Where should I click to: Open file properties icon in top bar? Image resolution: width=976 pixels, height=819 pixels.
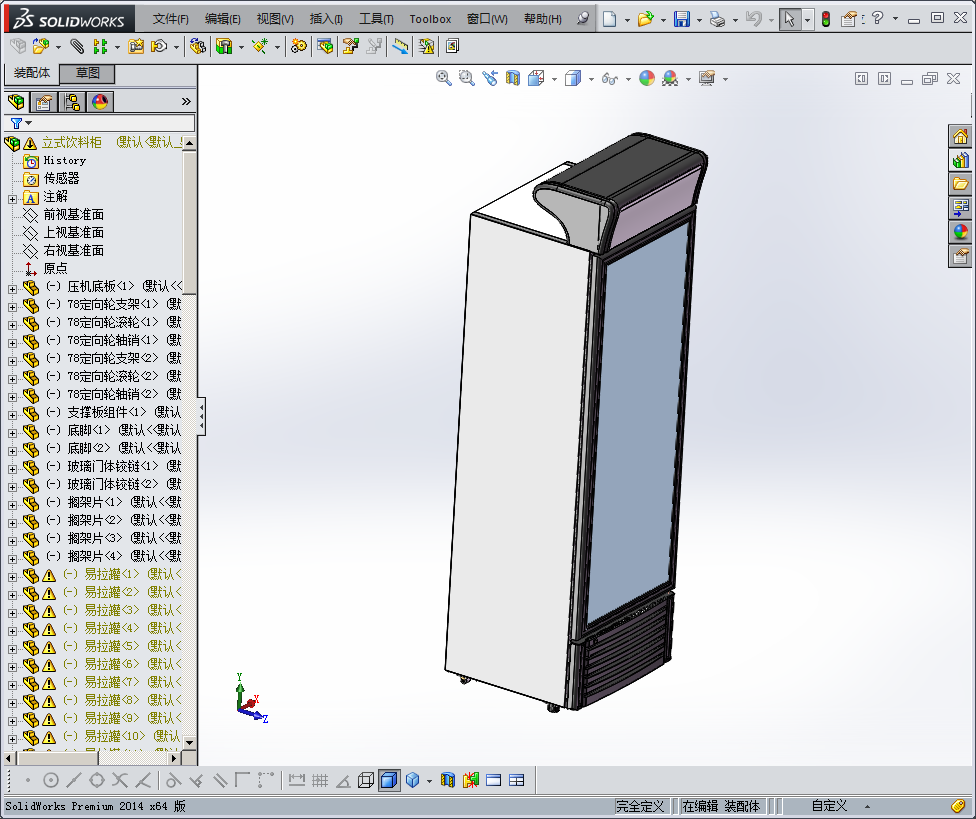click(x=848, y=19)
